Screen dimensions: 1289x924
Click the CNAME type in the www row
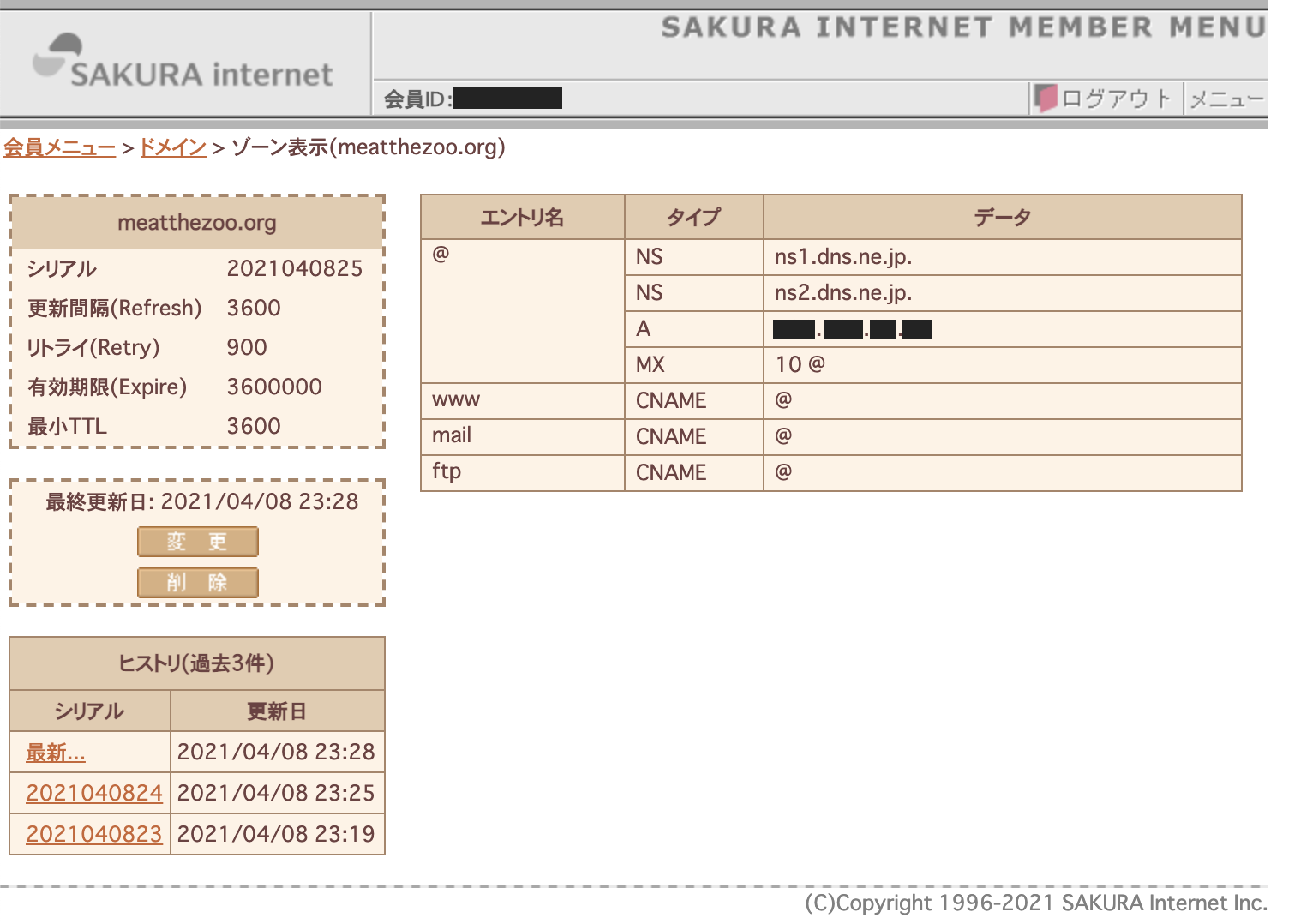[x=671, y=401]
